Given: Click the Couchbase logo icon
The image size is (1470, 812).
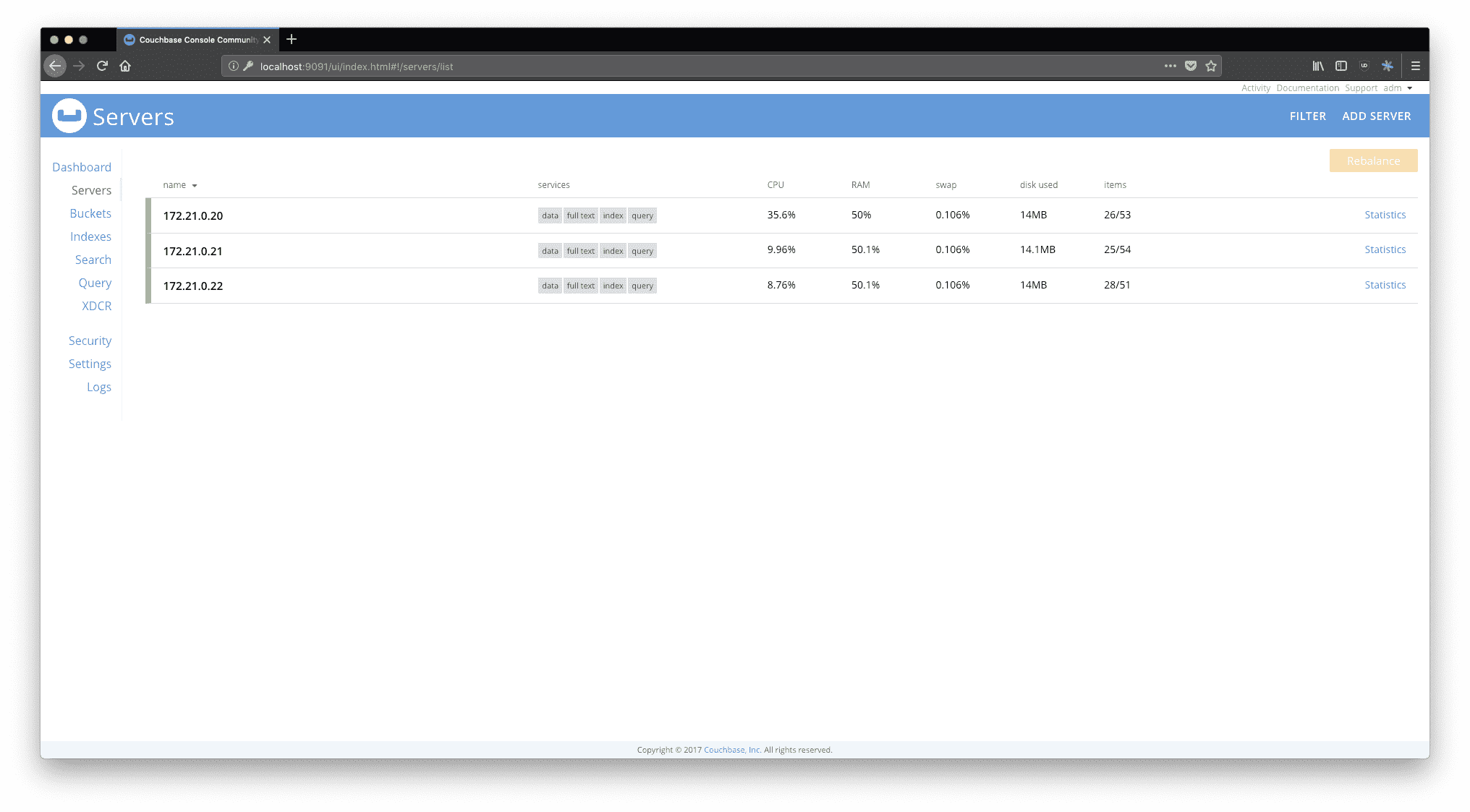Looking at the screenshot, I should [x=69, y=115].
